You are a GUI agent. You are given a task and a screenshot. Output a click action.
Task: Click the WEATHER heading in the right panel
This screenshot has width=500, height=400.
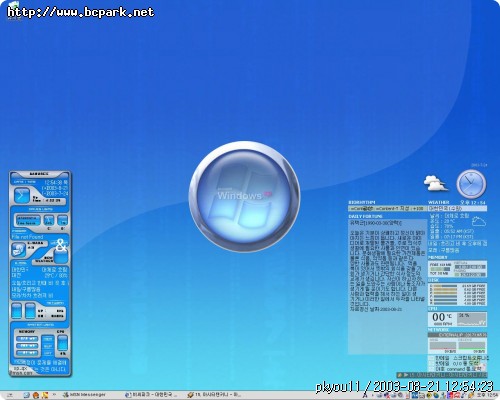(x=438, y=202)
